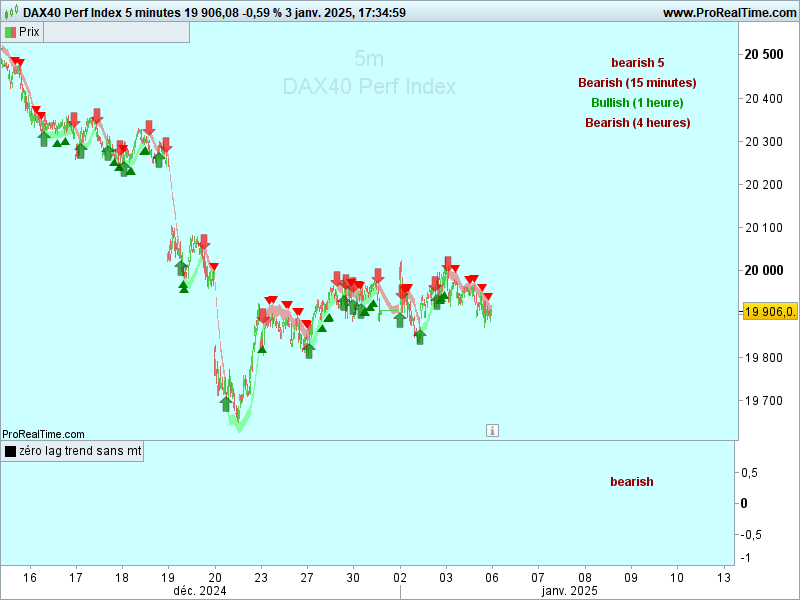
Task: Click date label 10 on the time axis
Action: (677, 578)
